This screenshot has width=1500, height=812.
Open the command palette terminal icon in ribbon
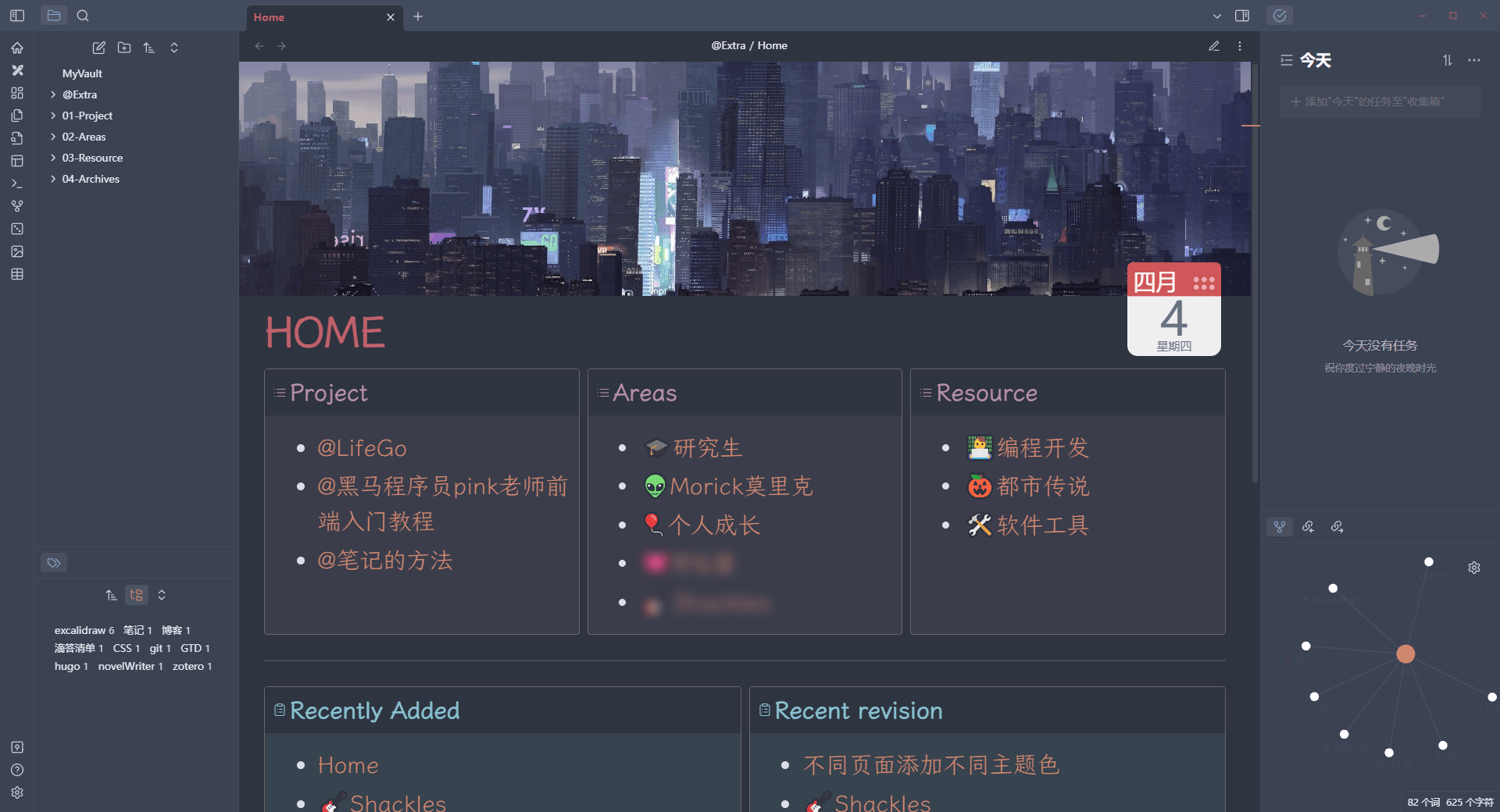[x=17, y=183]
